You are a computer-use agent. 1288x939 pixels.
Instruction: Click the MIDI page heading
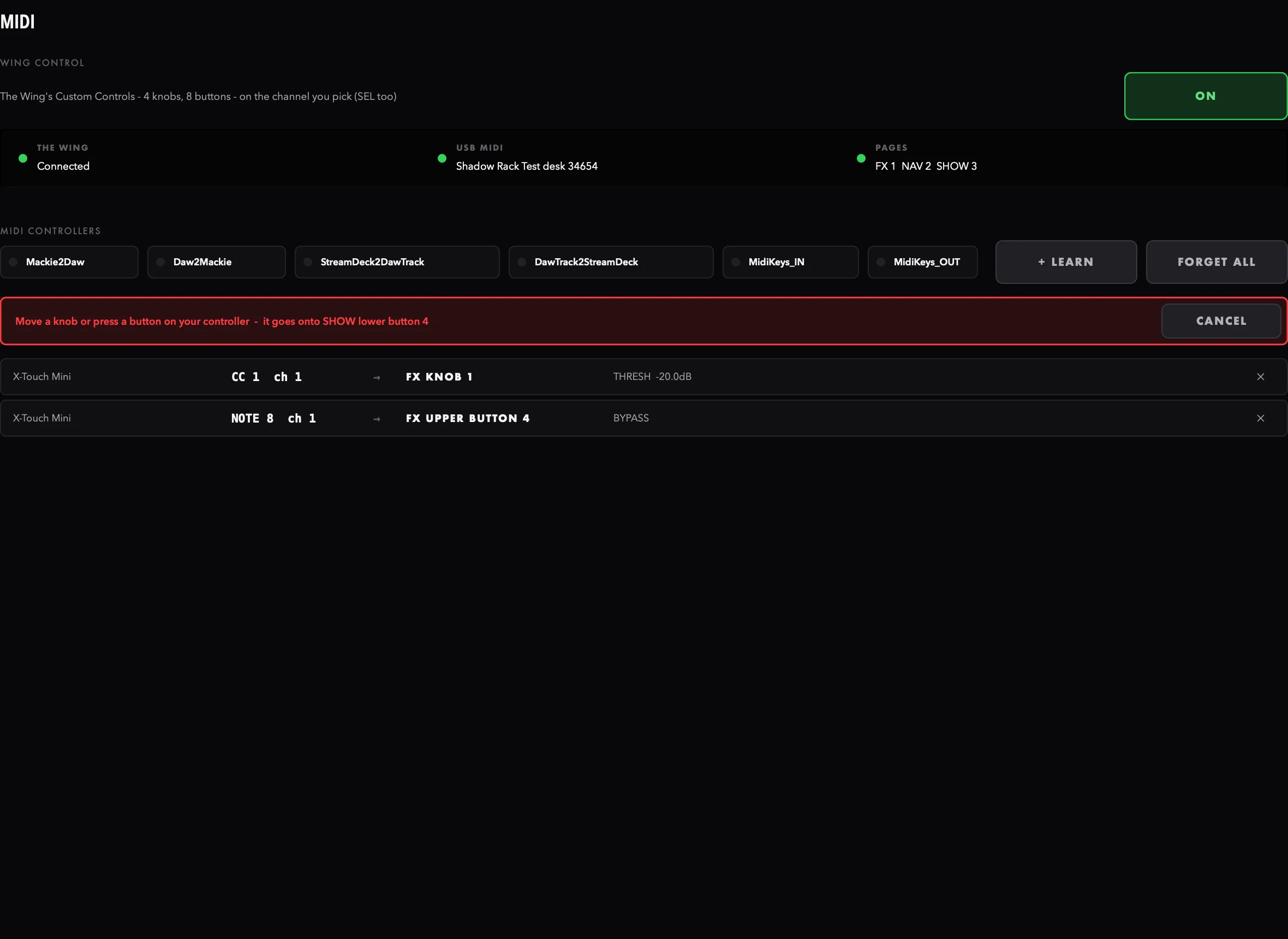[x=17, y=22]
